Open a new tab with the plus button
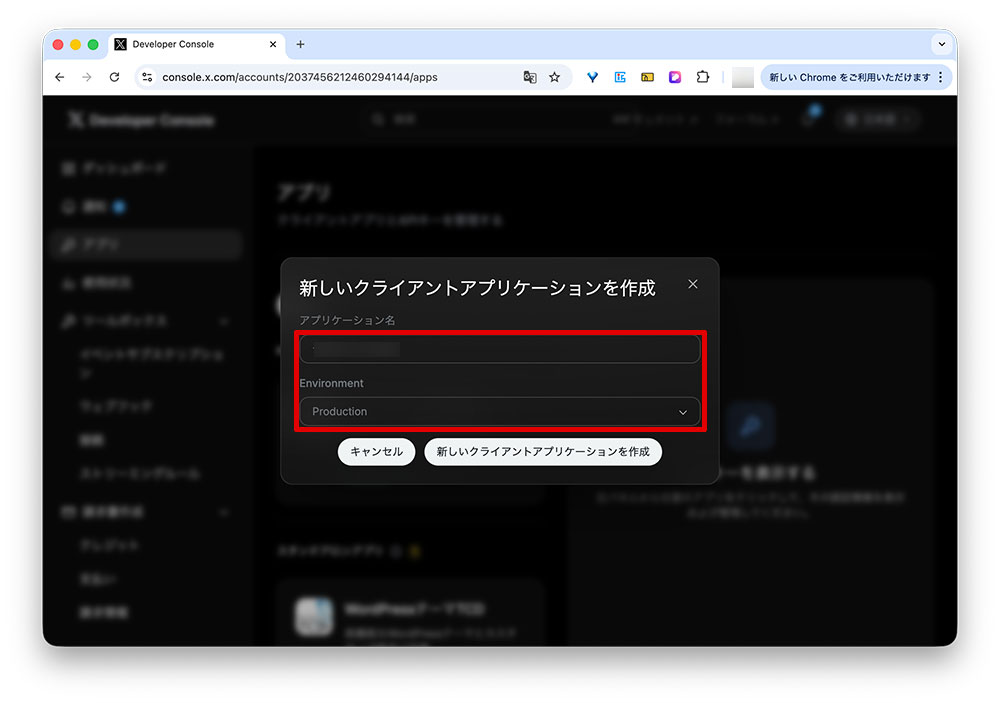The height and width of the screenshot is (703, 1000). click(300, 44)
